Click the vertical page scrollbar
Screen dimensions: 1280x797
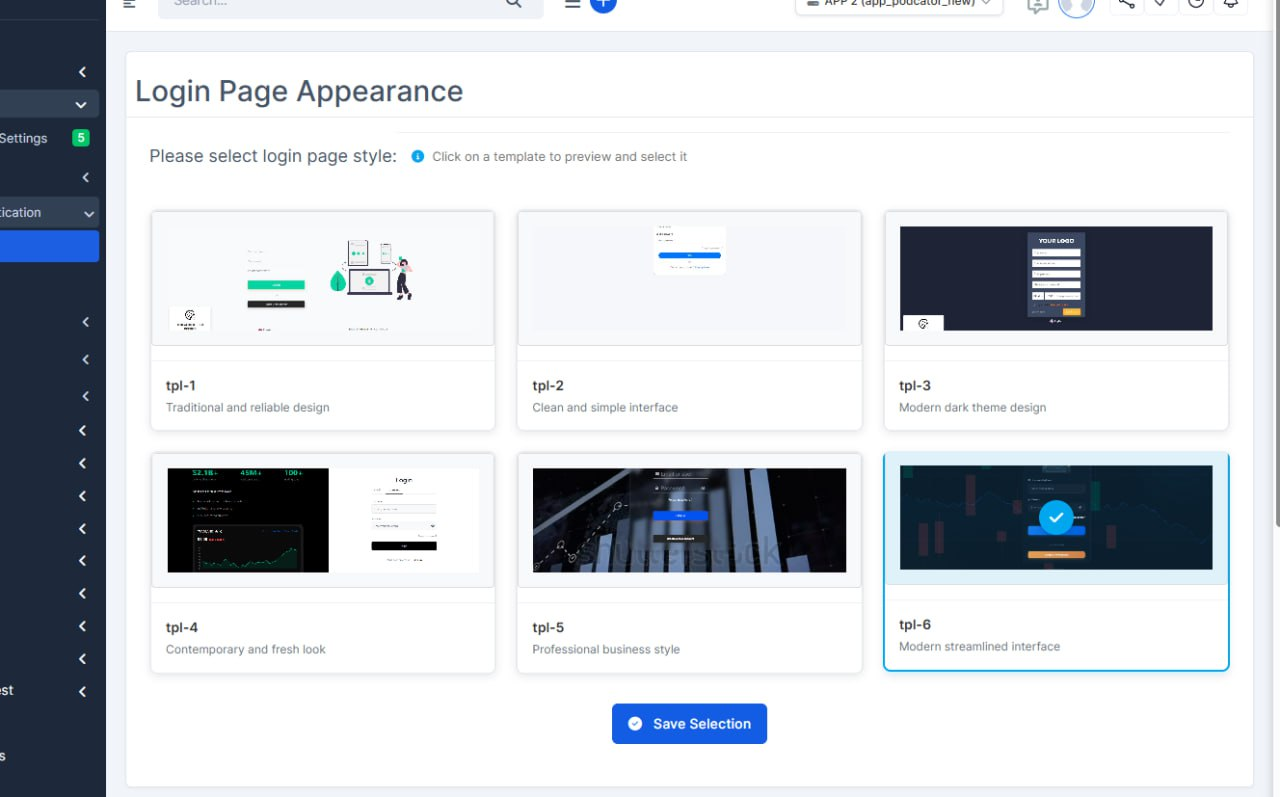click(x=1275, y=300)
